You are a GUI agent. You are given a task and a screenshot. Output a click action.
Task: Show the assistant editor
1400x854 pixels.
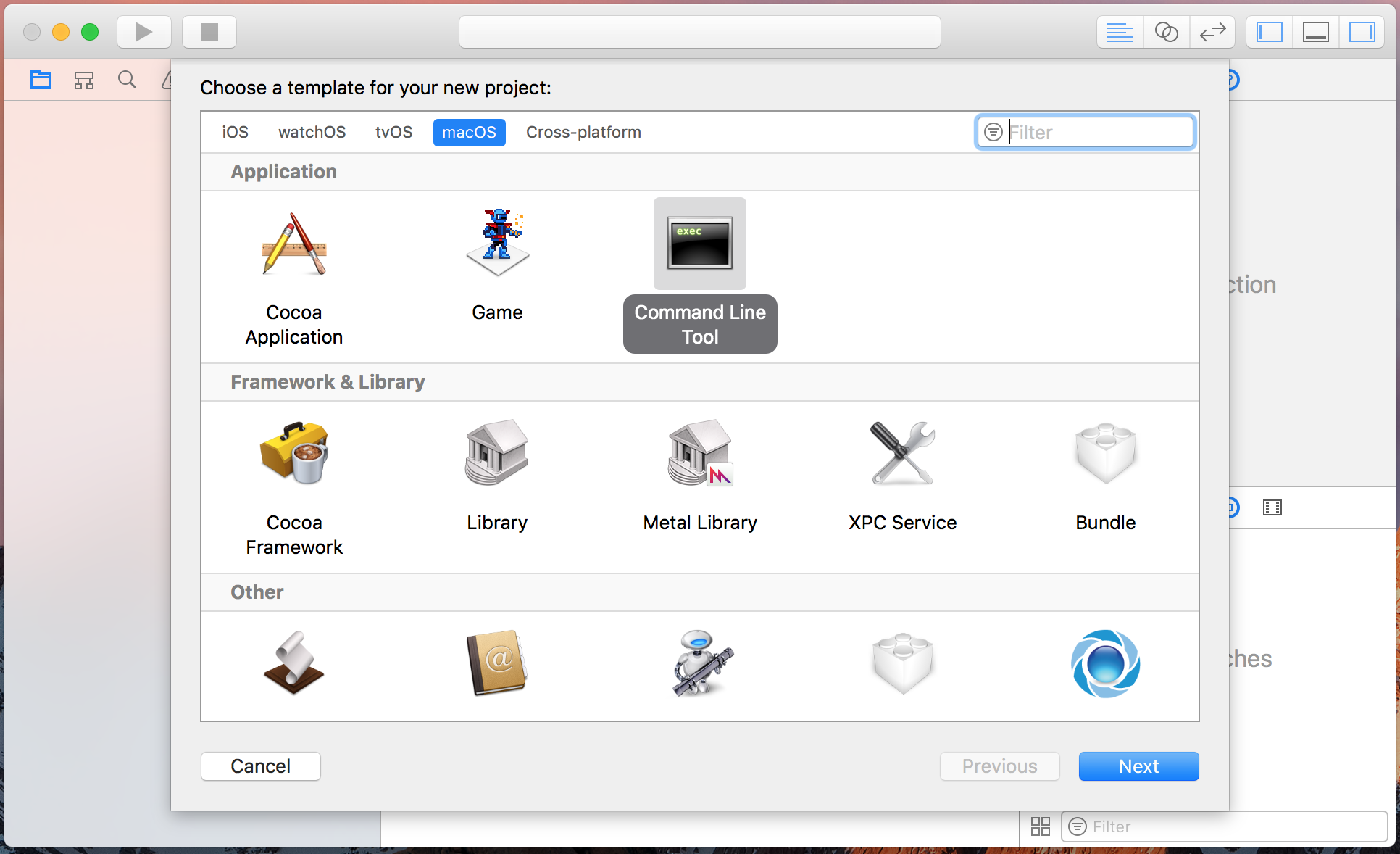1166,32
